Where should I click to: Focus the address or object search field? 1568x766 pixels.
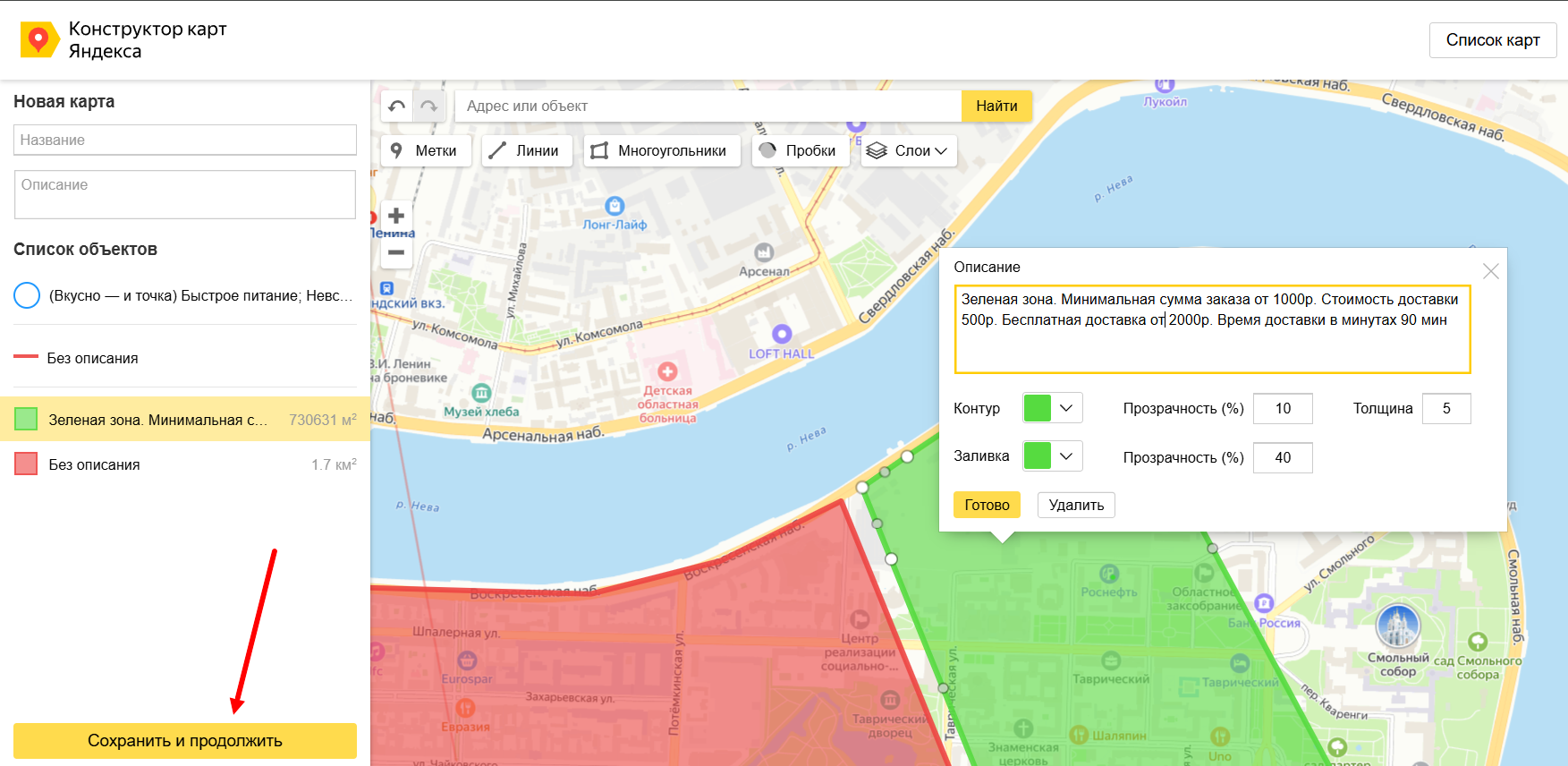click(708, 106)
